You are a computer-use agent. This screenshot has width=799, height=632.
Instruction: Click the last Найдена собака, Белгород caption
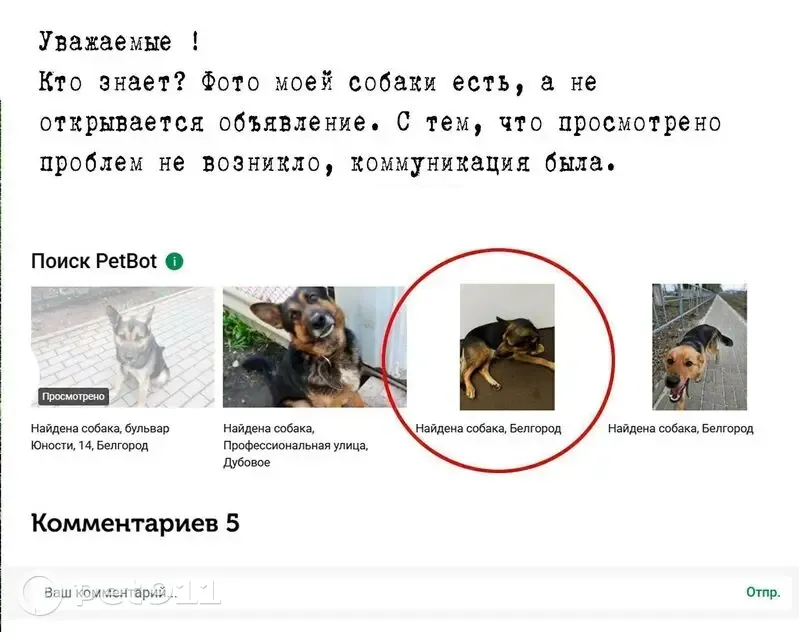[x=680, y=429]
